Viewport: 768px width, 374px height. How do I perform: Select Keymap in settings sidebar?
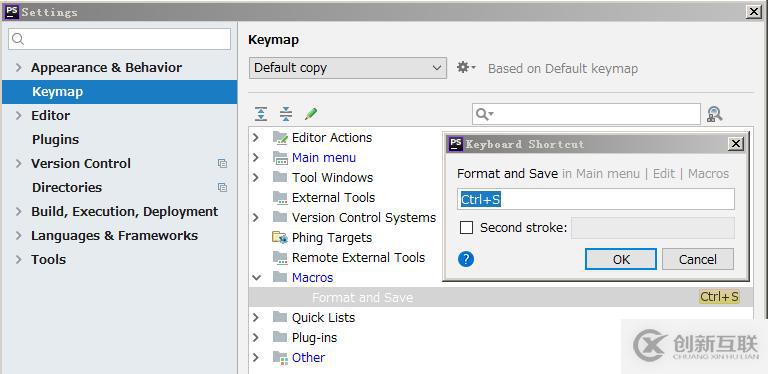point(120,92)
